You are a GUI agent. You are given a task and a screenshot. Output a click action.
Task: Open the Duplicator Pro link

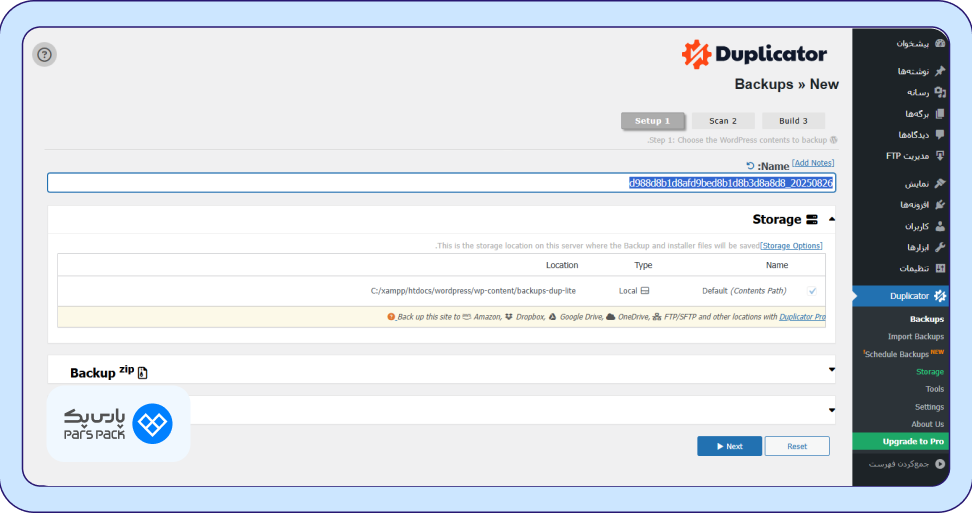pos(802,317)
